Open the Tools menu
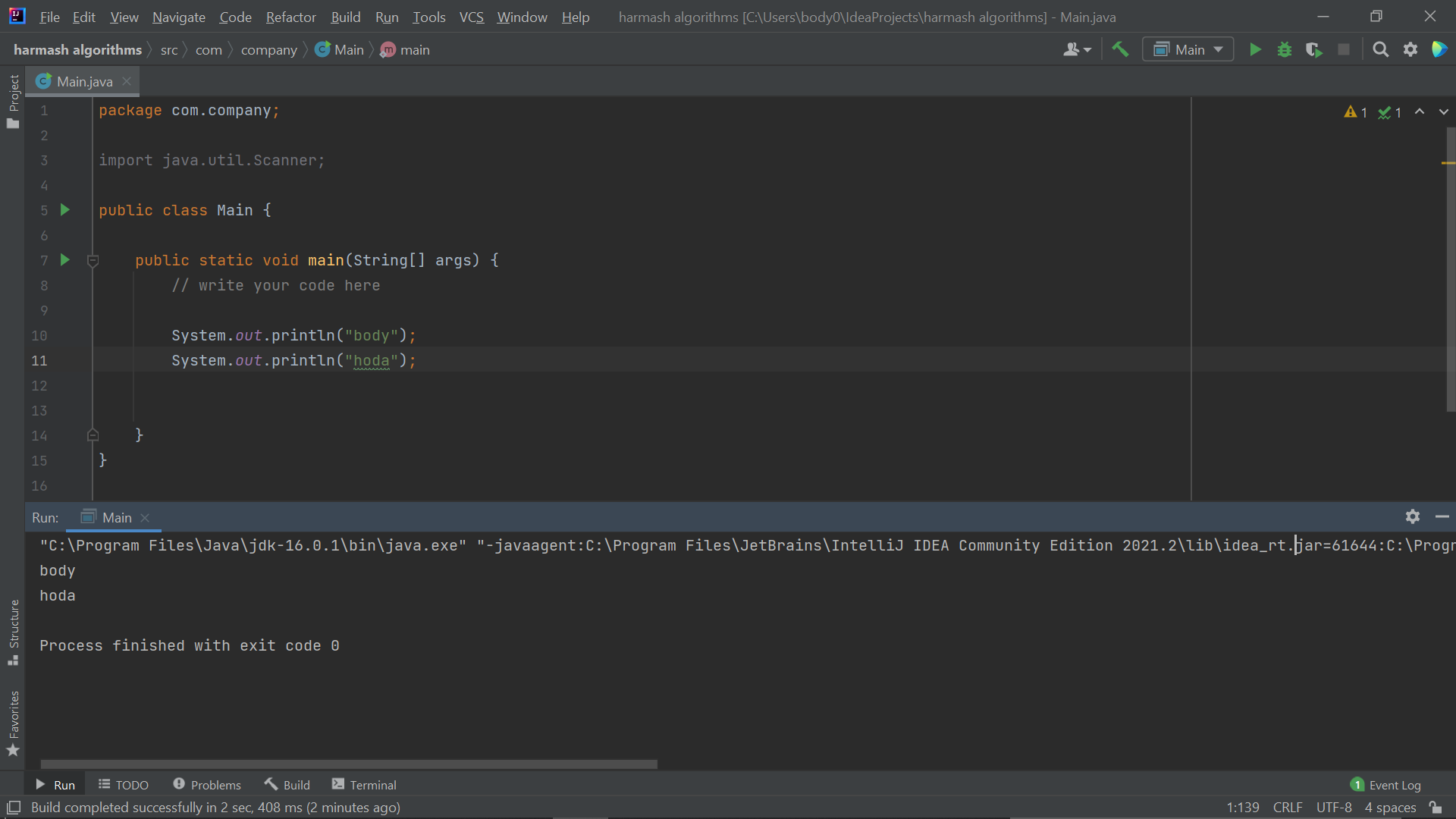The height and width of the screenshot is (819, 1456). tap(429, 17)
